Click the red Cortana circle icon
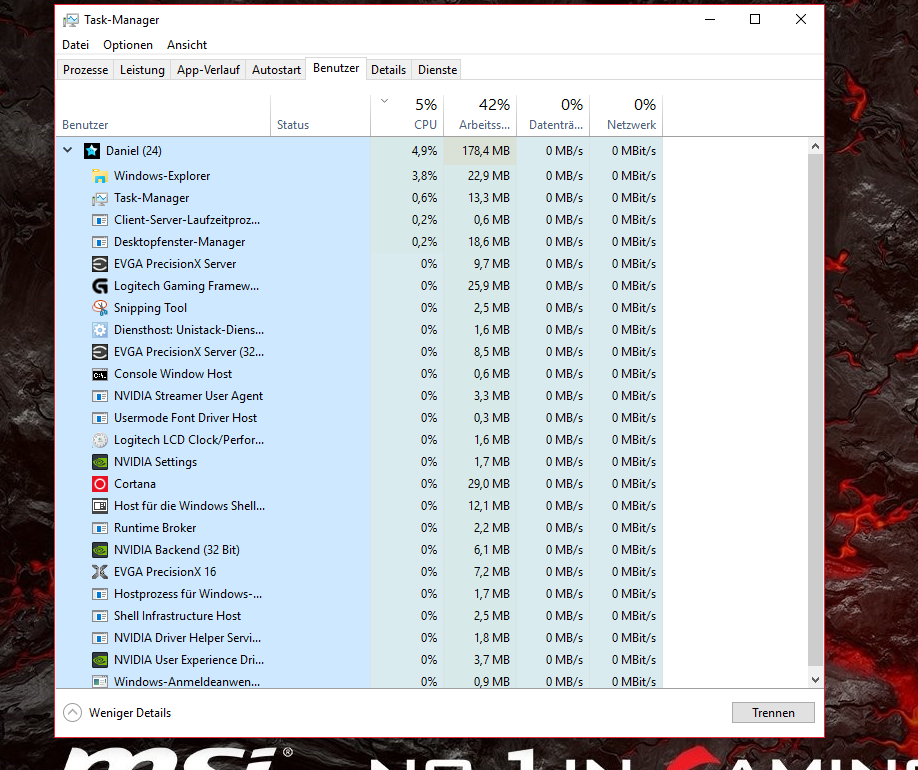 click(x=100, y=484)
